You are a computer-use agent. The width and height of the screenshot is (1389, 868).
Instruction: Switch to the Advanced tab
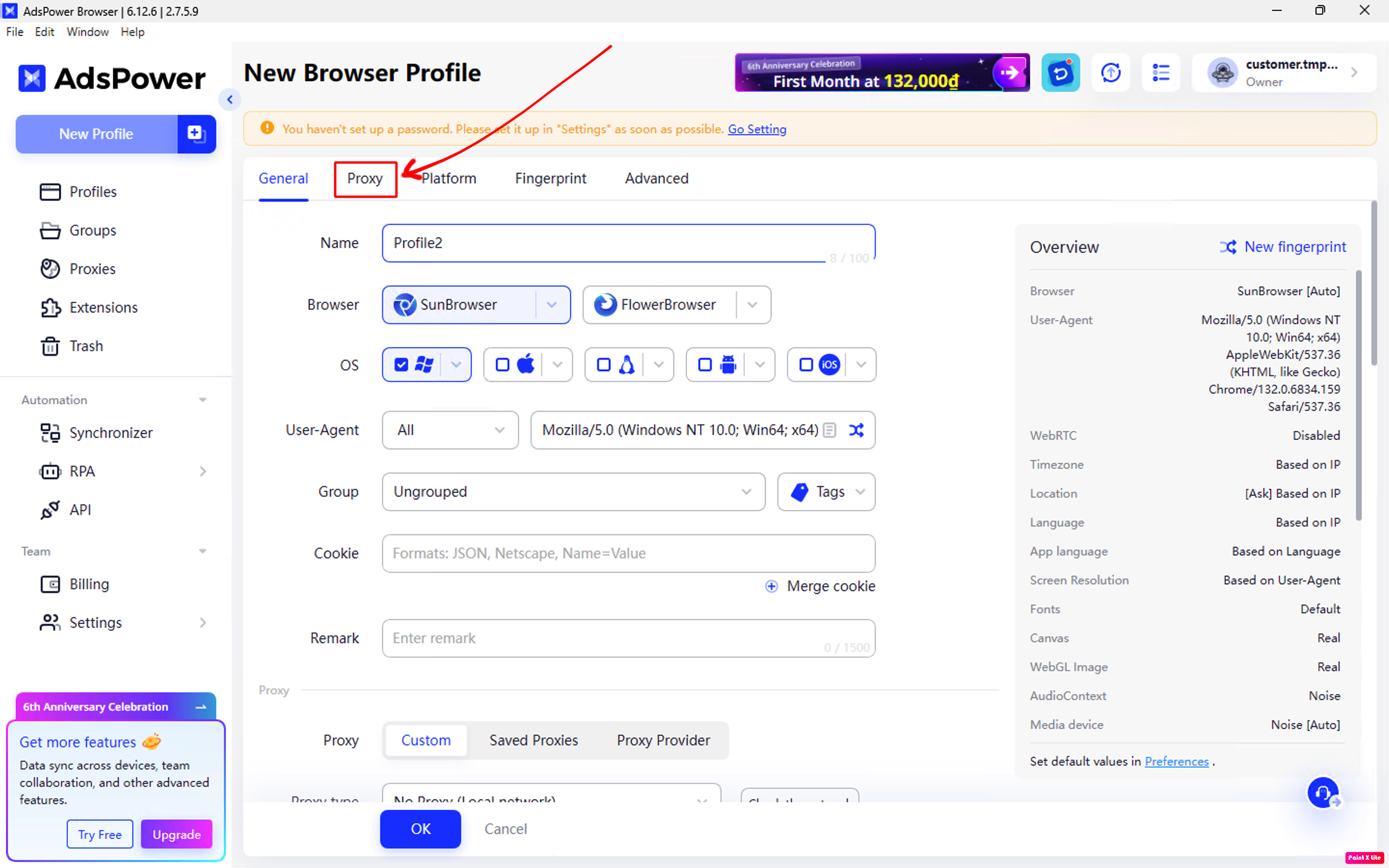coord(656,178)
